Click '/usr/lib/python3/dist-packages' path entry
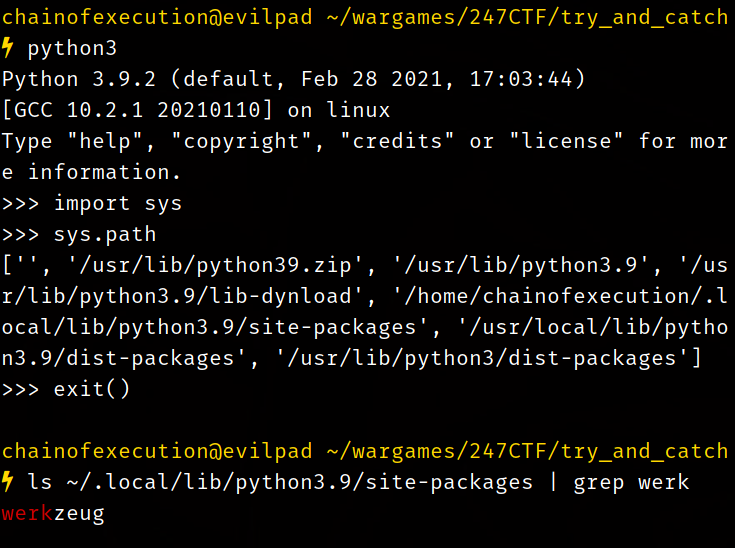 pyautogui.click(x=482, y=358)
